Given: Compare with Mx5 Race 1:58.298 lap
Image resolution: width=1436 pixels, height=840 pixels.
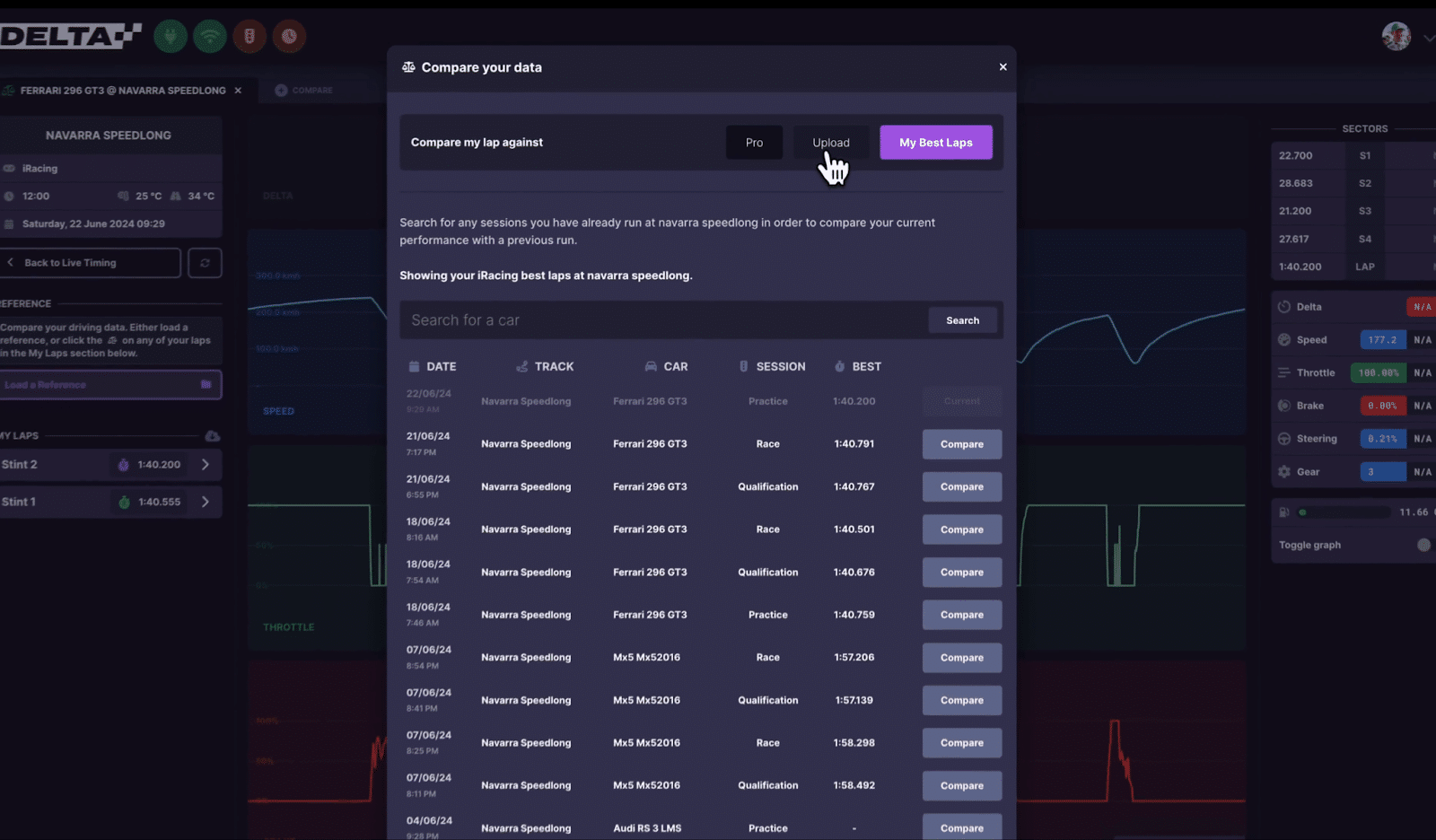Looking at the screenshot, I should click(962, 743).
